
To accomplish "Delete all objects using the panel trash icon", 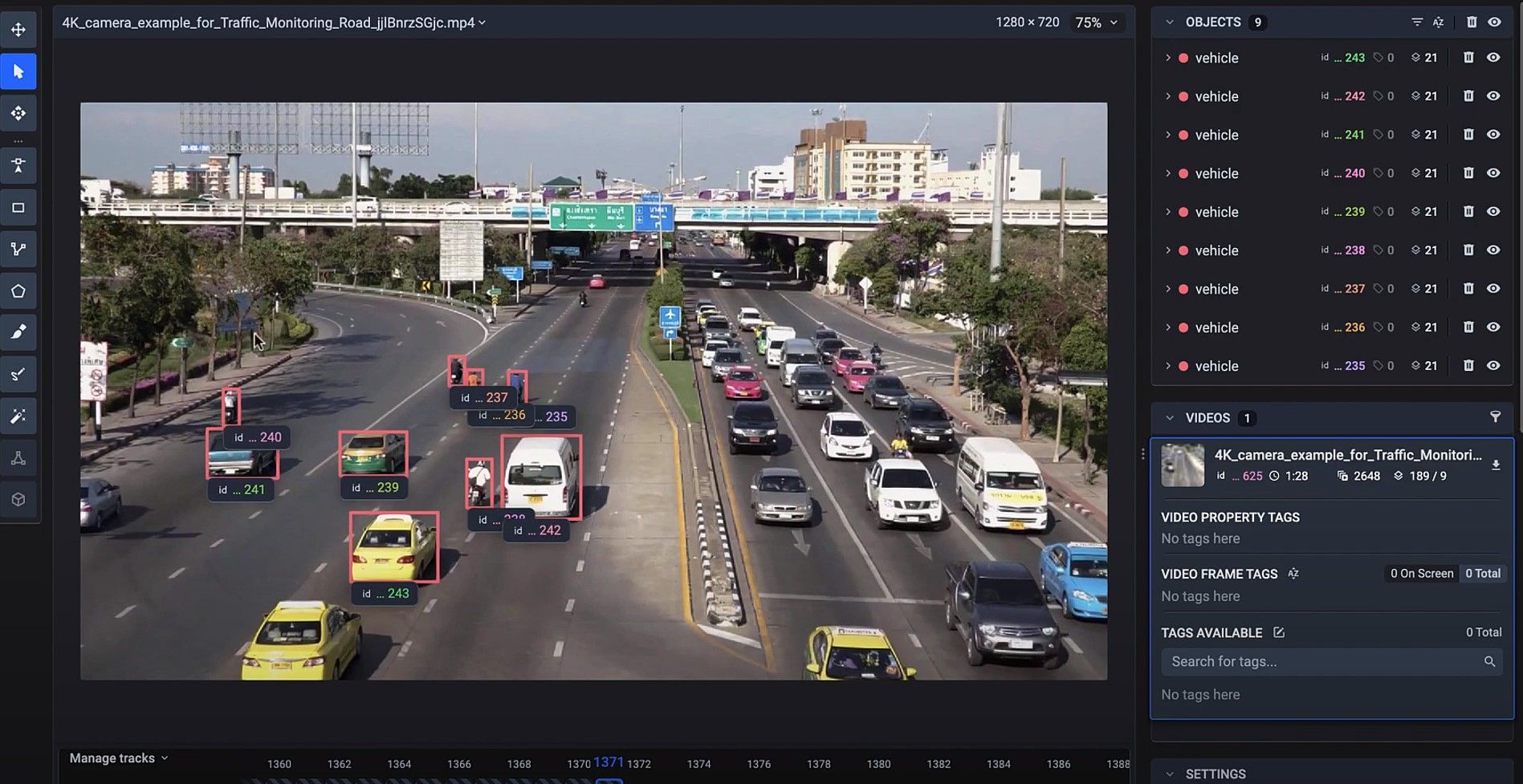I will (x=1469, y=22).
